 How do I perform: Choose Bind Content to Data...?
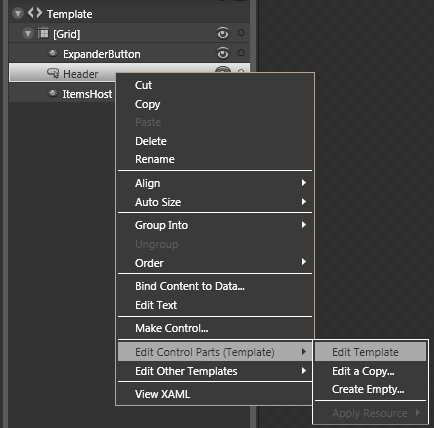pyautogui.click(x=215, y=286)
